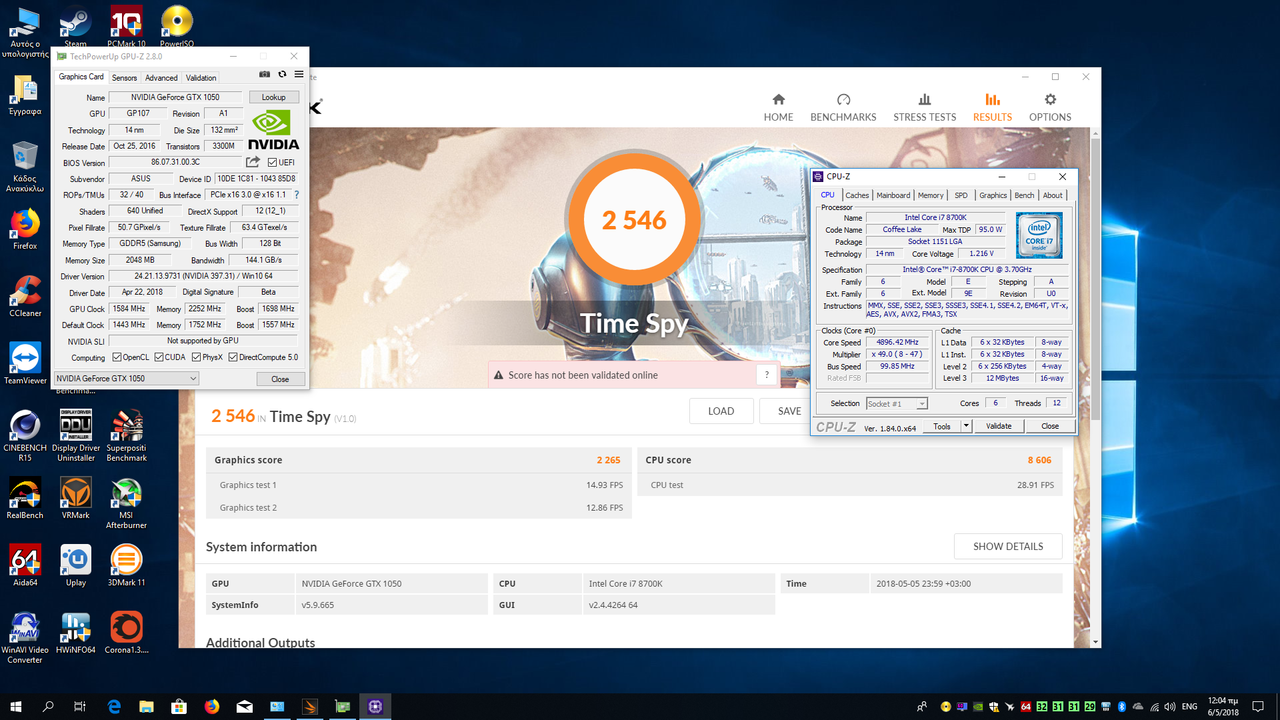The width and height of the screenshot is (1280, 720).
Task: Click Lookup button in GPU-Z
Action: point(274,97)
